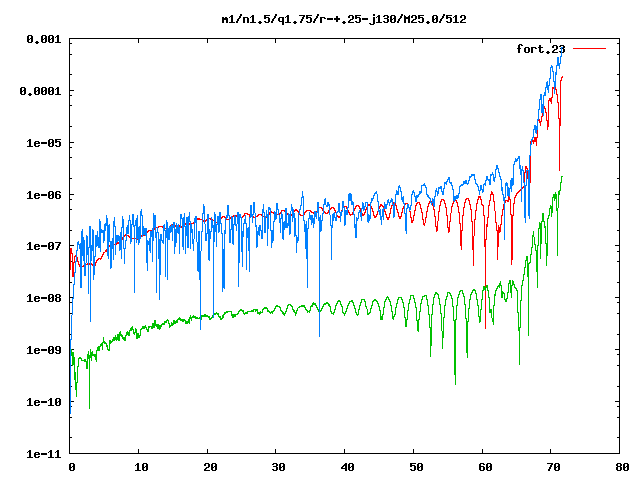Click the x-axis label 70
This screenshot has height=480, width=640.
pyautogui.click(x=553, y=467)
